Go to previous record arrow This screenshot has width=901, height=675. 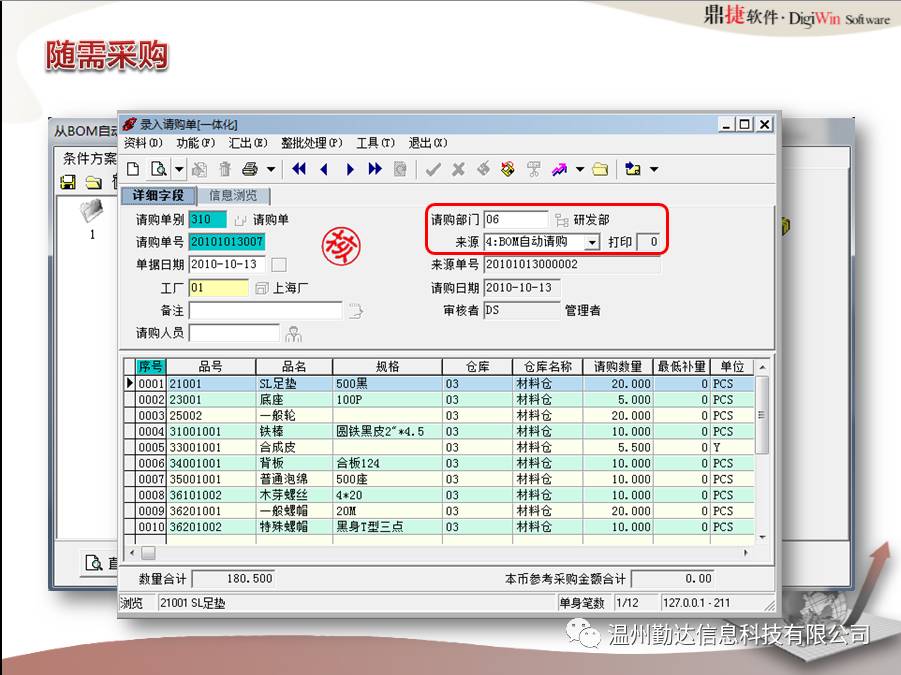tap(323, 169)
